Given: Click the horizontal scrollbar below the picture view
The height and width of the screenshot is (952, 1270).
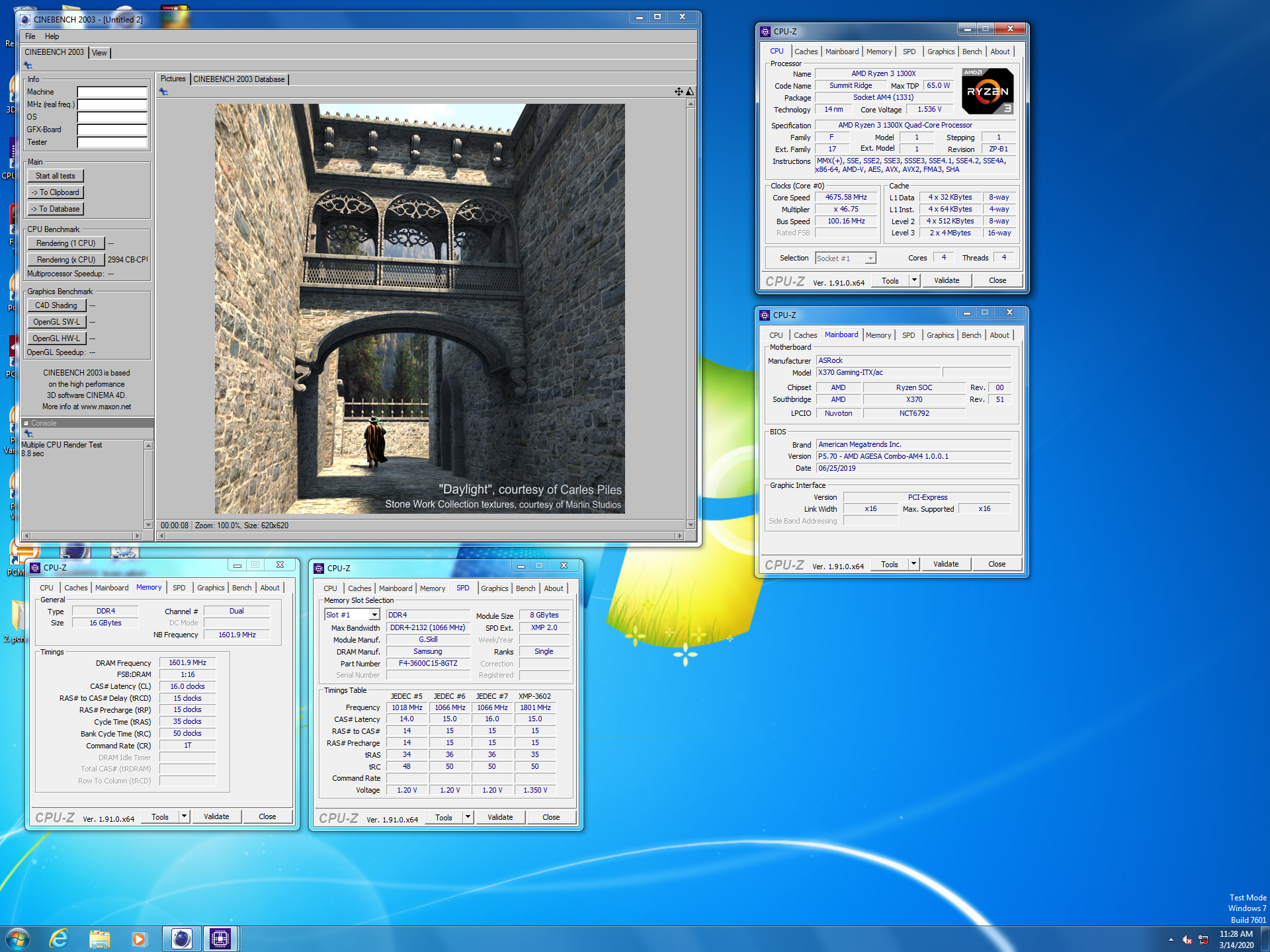Looking at the screenshot, I should pos(420,536).
